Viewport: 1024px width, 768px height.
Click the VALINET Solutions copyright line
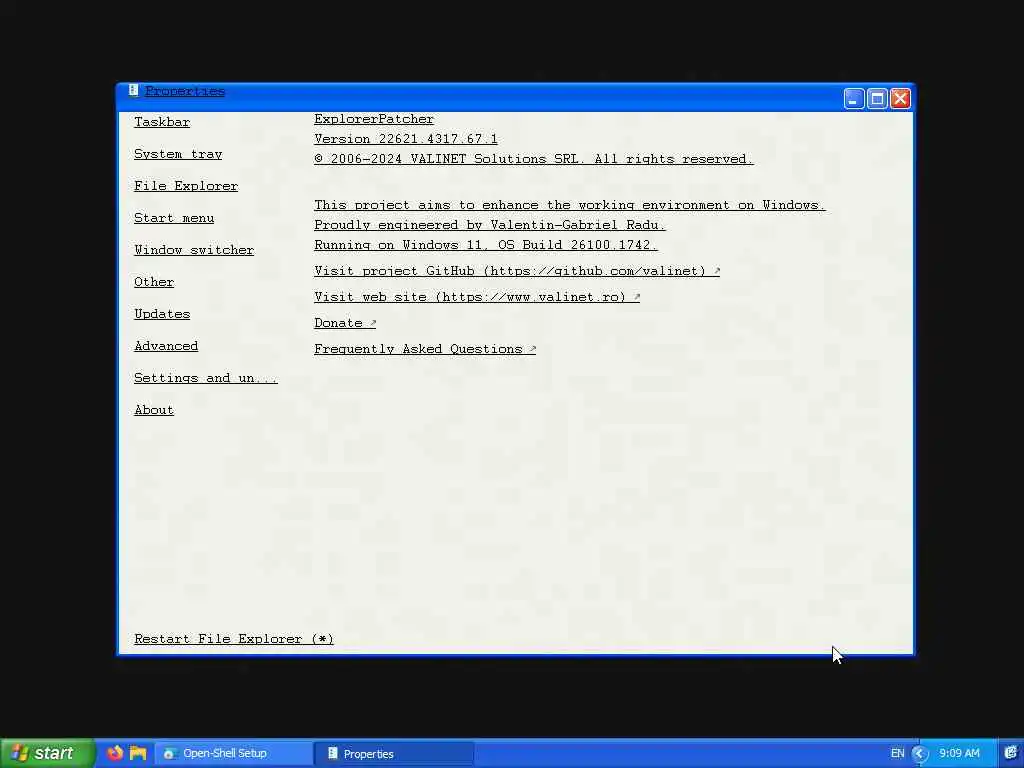tap(534, 159)
